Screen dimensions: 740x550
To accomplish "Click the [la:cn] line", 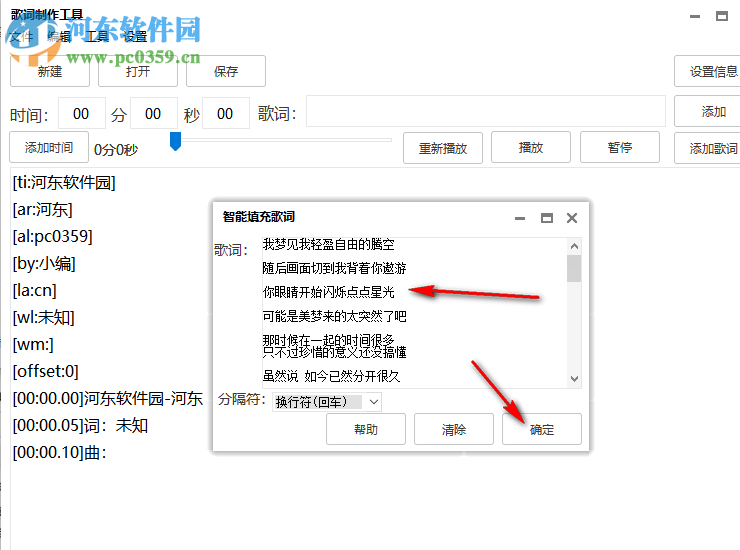I will pos(34,290).
